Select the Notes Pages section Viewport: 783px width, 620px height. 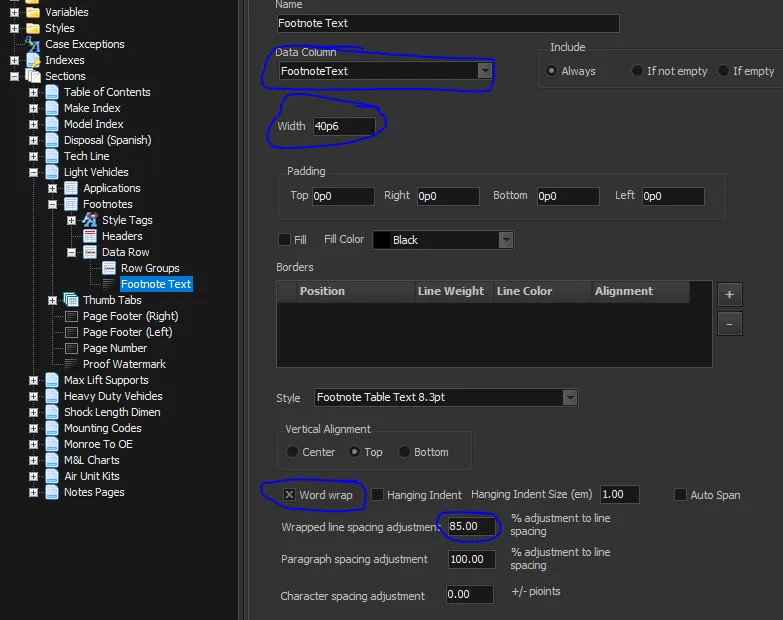click(x=94, y=492)
